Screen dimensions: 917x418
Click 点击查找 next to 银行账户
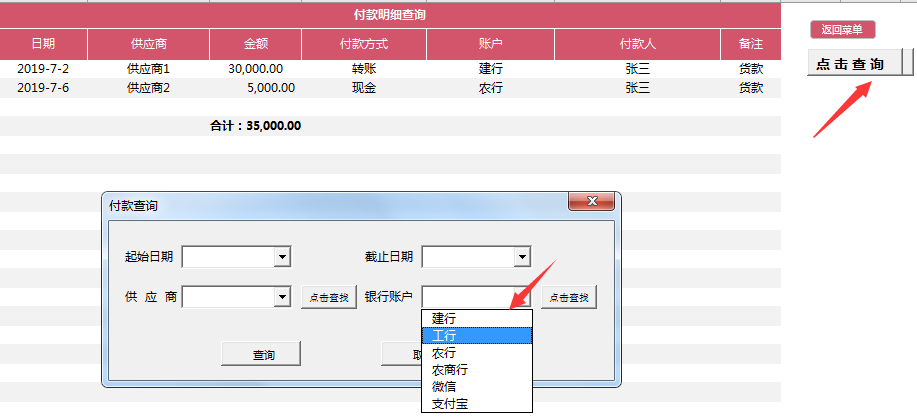[569, 297]
